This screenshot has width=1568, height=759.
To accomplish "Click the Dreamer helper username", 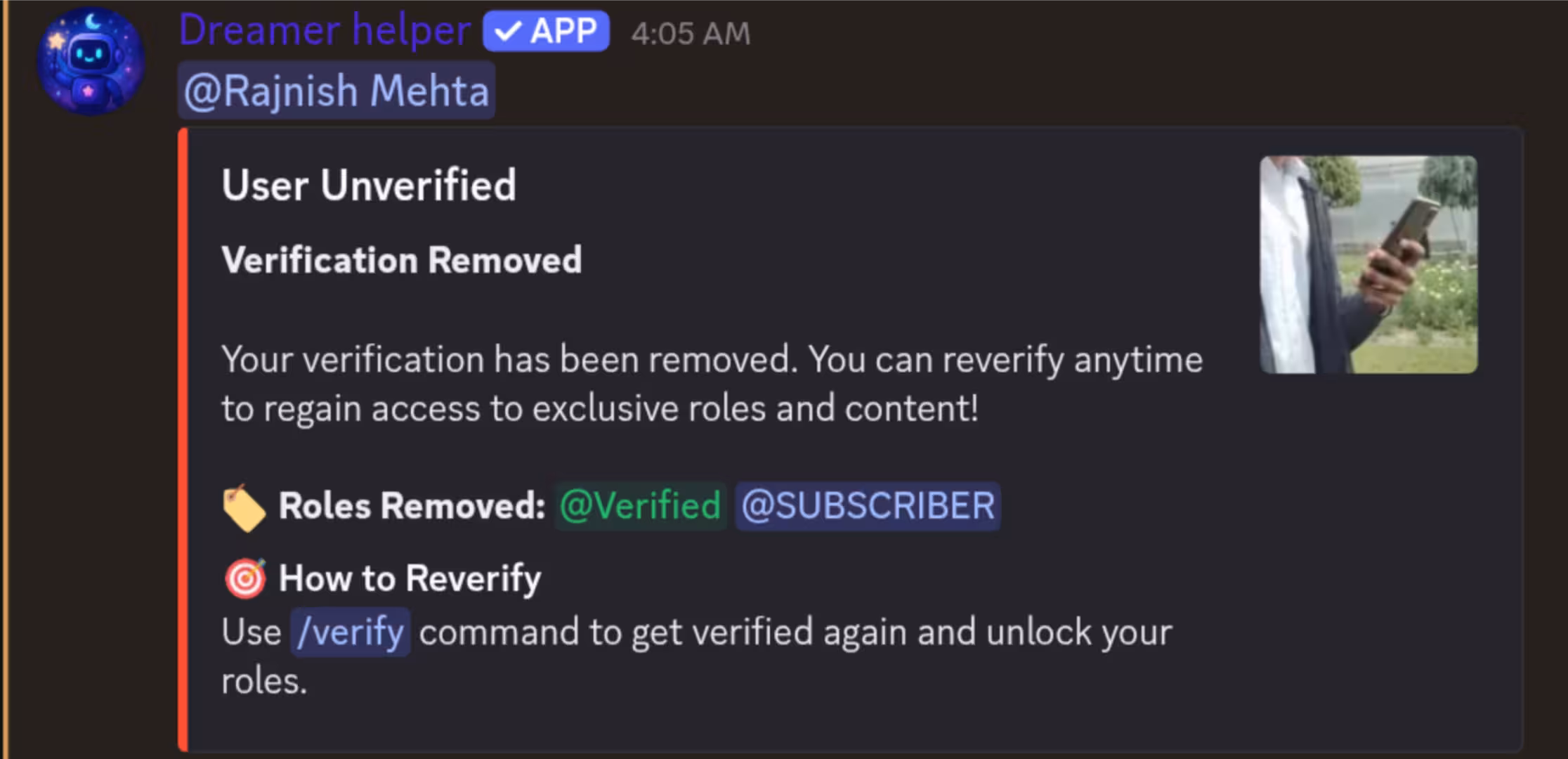I will click(x=324, y=30).
